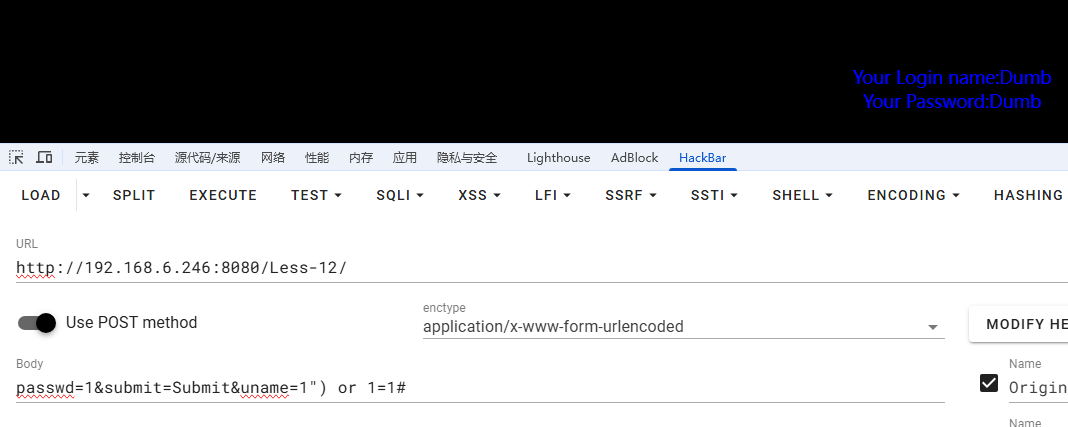
Task: Toggle the device toolbar icon
Action: (44, 157)
